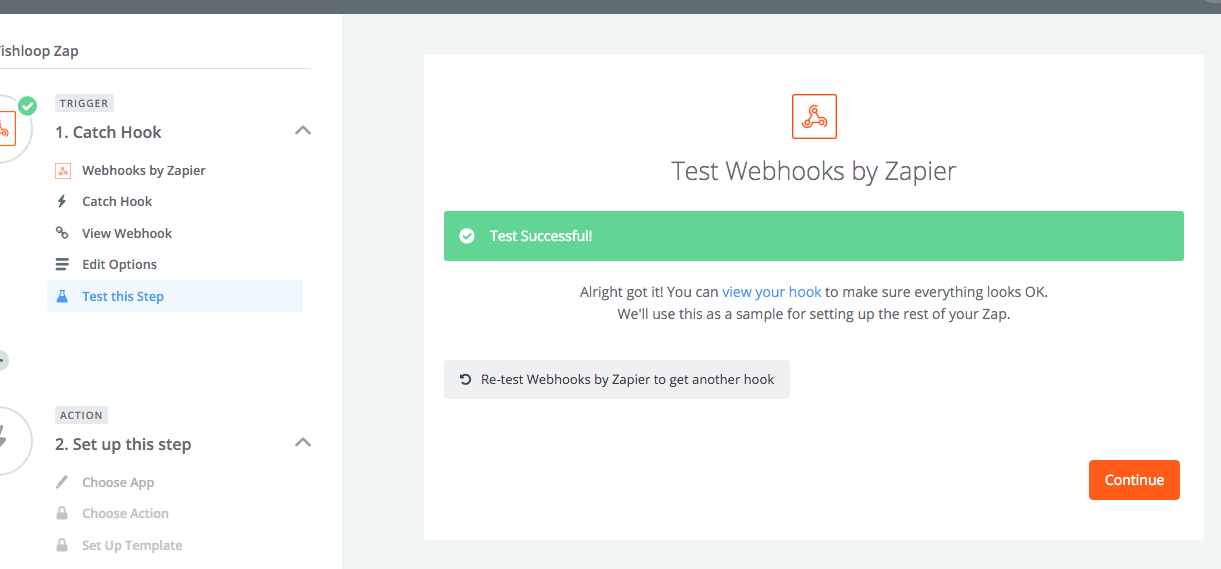Open View Webhook in the sidebar

127,233
